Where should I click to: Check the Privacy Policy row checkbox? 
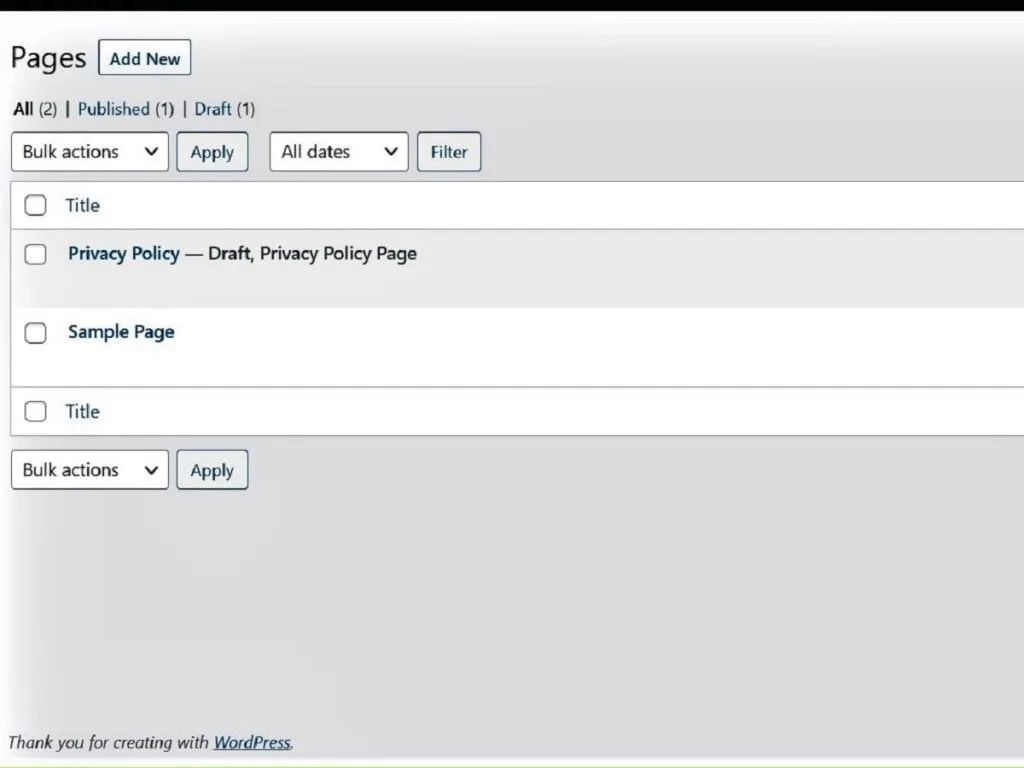tap(35, 254)
